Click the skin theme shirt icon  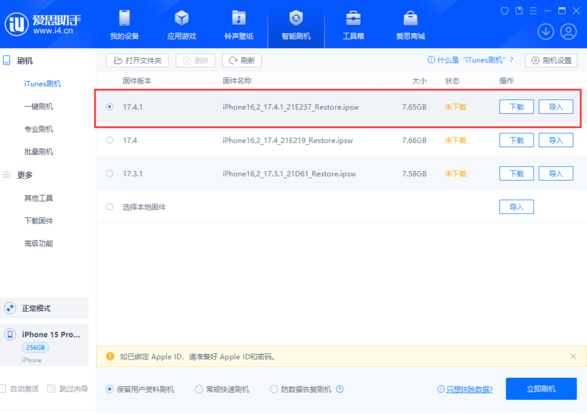(505, 11)
